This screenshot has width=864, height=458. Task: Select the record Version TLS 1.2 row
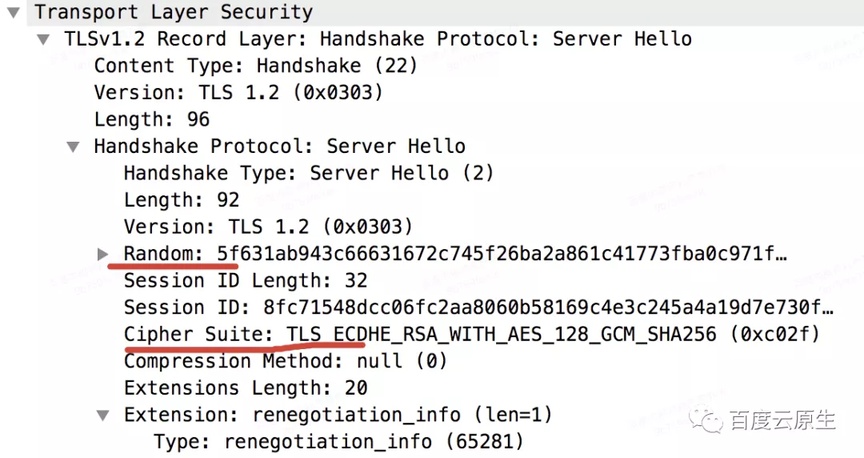pos(238,92)
